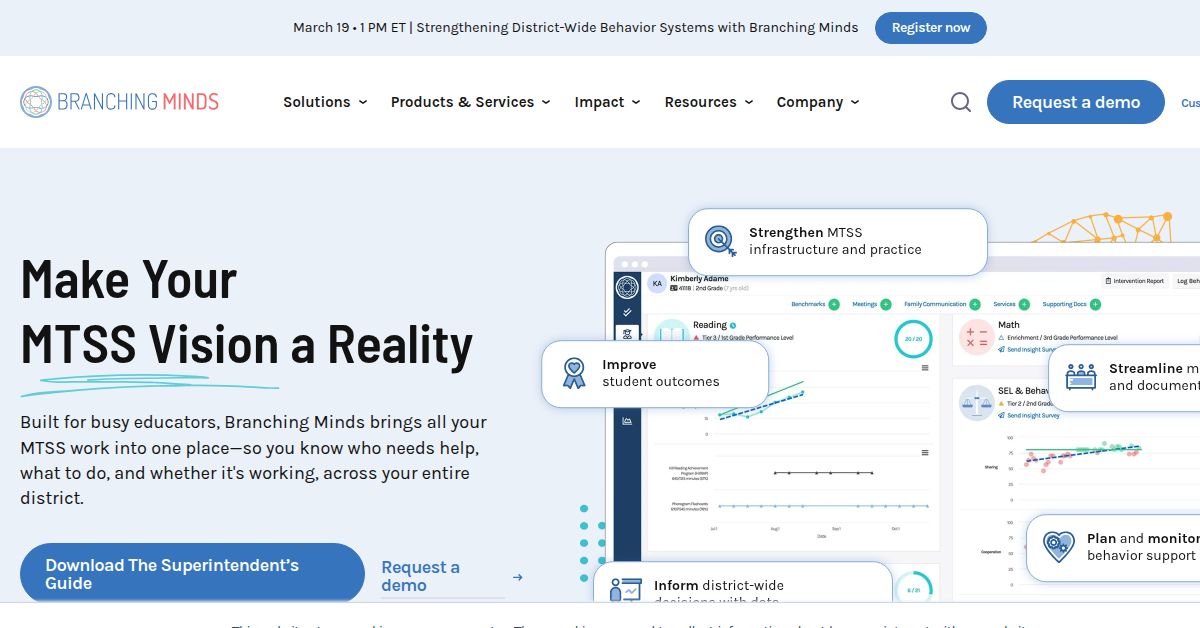This screenshot has height=628, width=1200.
Task: Click the Math calculator symbols icon
Action: [976, 337]
